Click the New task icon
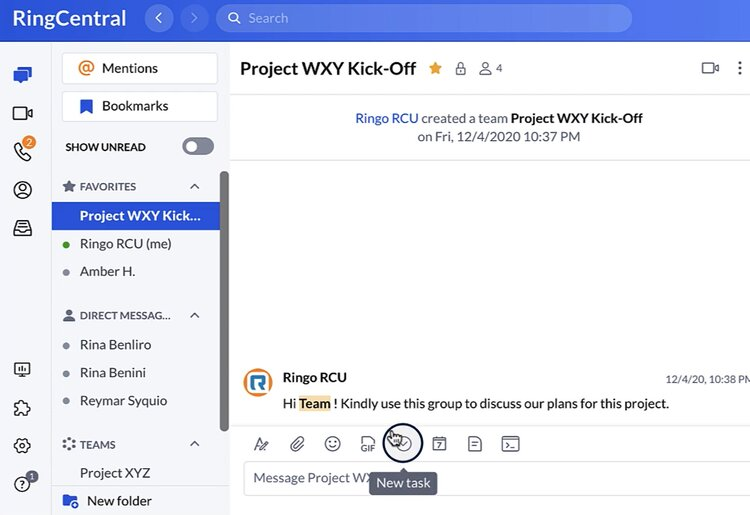750x515 pixels. [x=404, y=443]
